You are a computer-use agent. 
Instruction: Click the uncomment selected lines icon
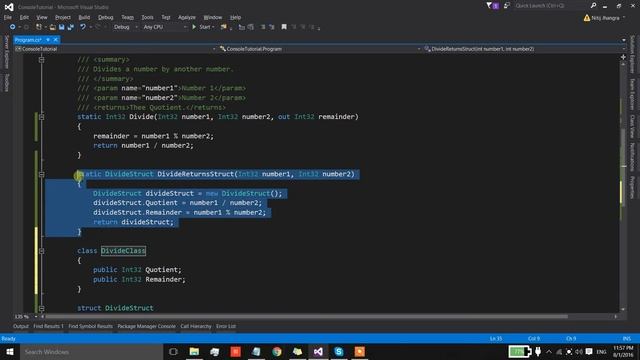pos(271,27)
